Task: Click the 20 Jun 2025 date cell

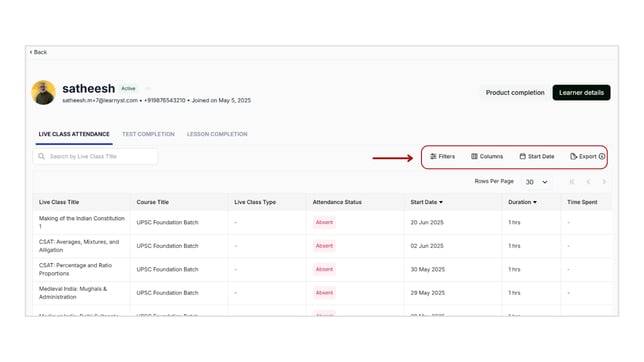Action: (x=427, y=222)
